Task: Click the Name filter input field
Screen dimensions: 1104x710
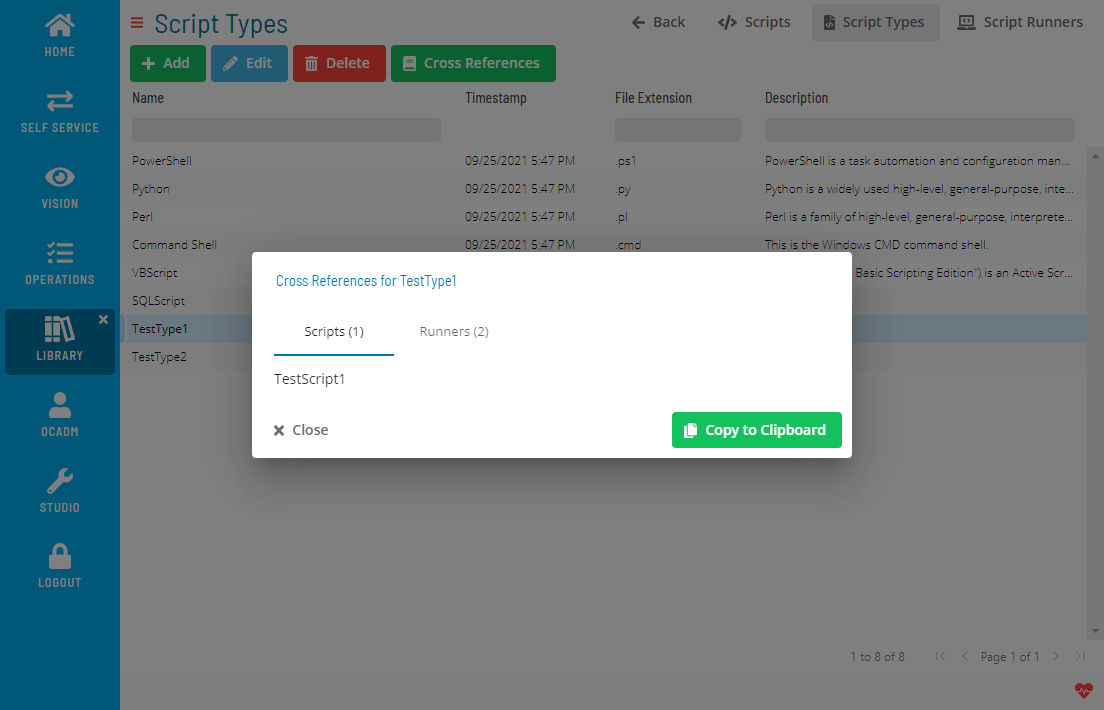Action: (285, 129)
